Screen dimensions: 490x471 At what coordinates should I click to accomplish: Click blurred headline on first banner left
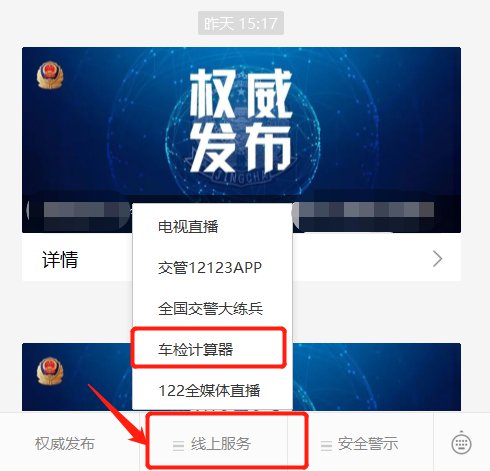tap(78, 212)
